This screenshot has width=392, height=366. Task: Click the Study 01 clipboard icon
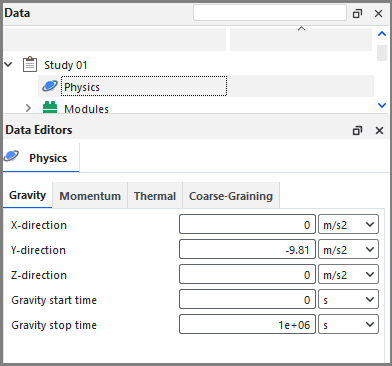(x=30, y=65)
